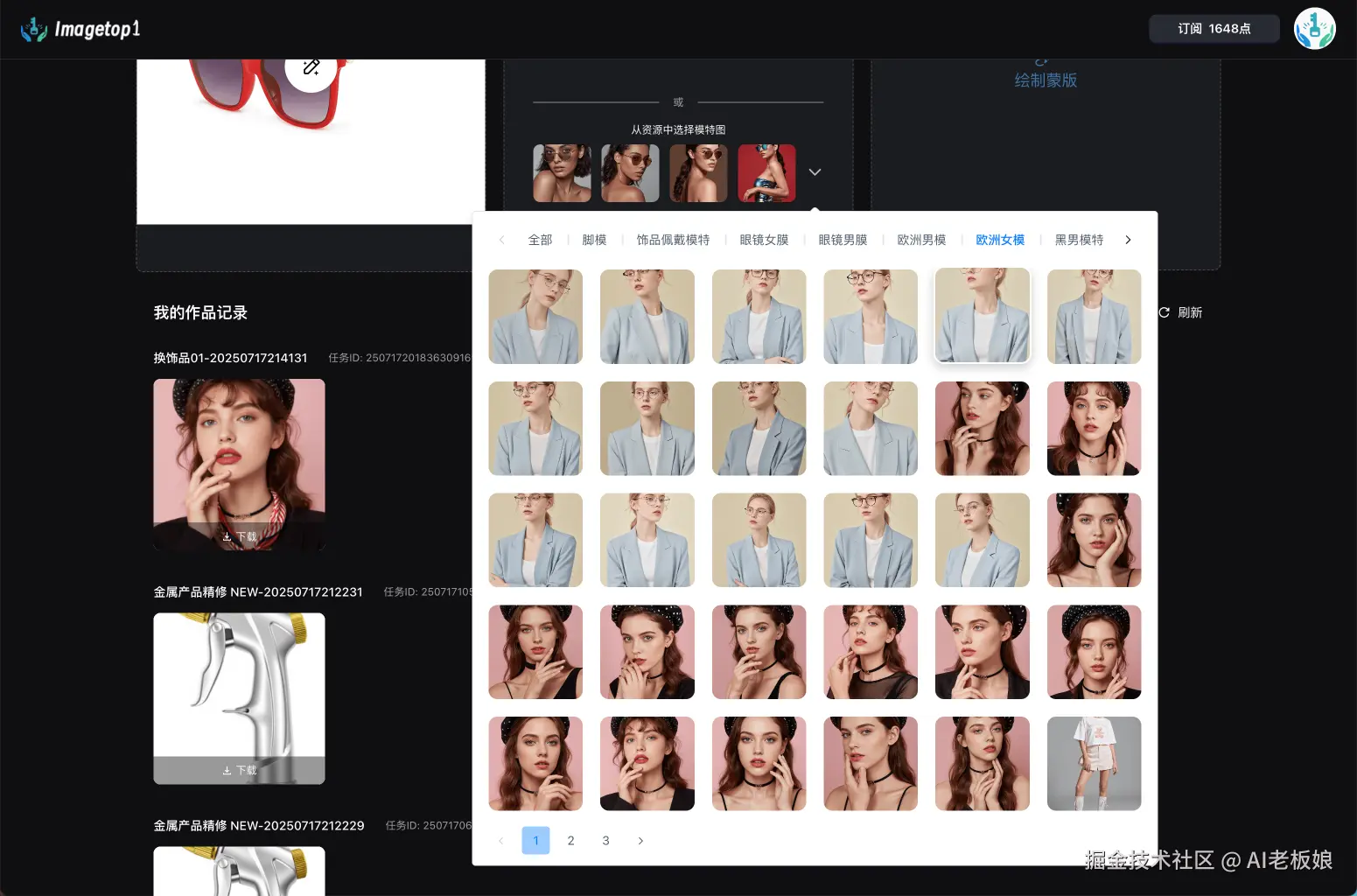The width and height of the screenshot is (1357, 896).
Task: Click the Imagetop1 logo icon
Action: tap(34, 30)
